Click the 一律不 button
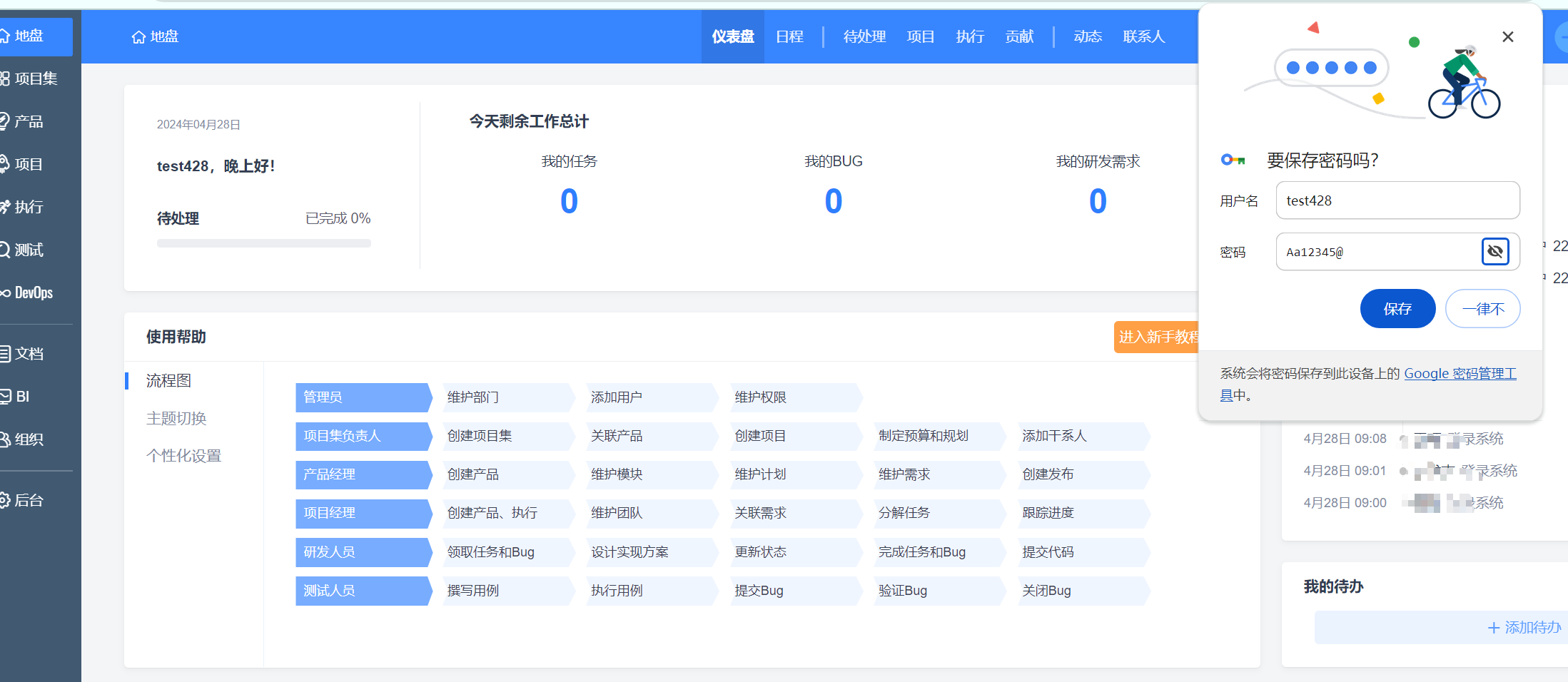The height and width of the screenshot is (682, 1568). coord(1483,309)
